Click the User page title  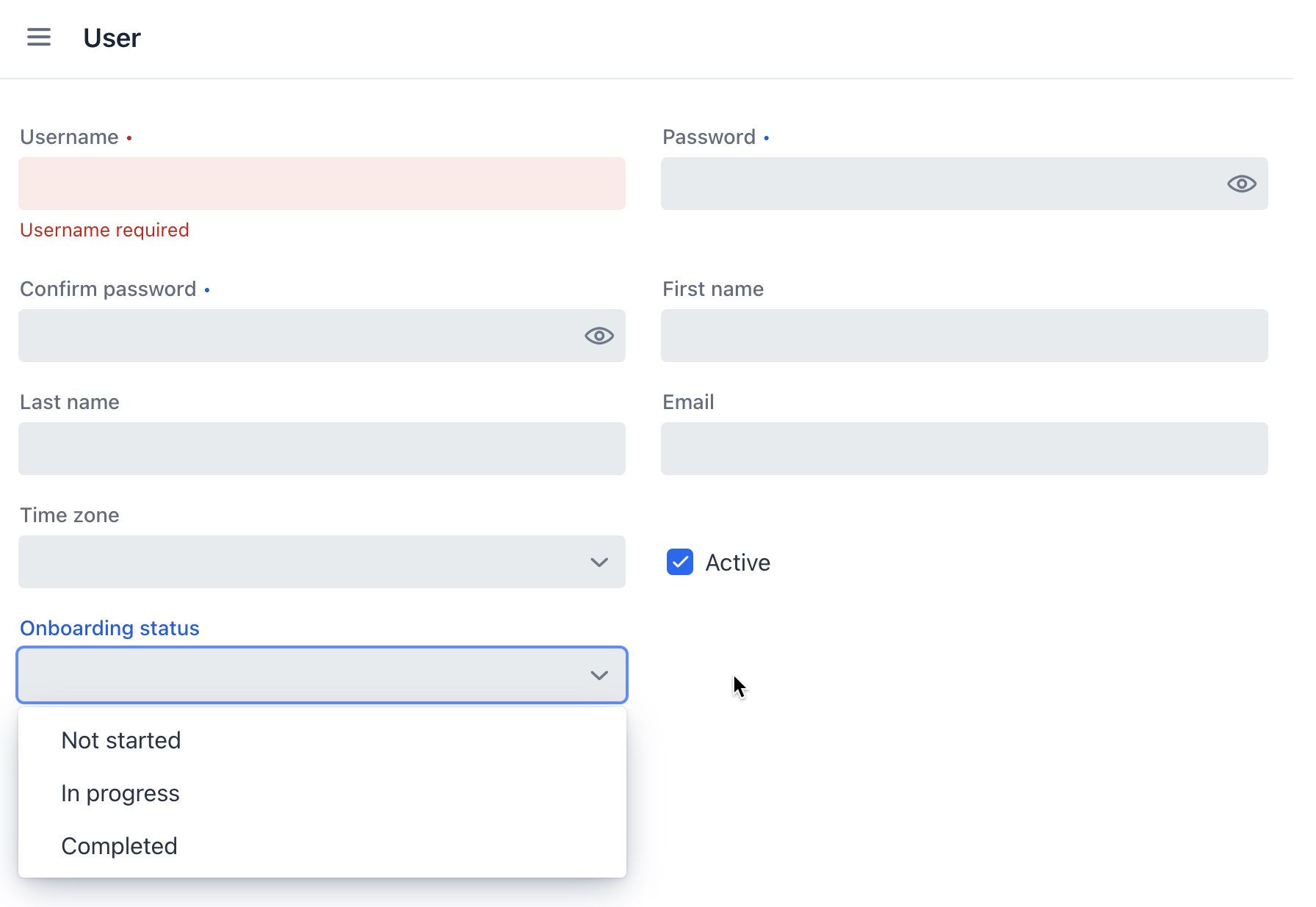point(112,38)
